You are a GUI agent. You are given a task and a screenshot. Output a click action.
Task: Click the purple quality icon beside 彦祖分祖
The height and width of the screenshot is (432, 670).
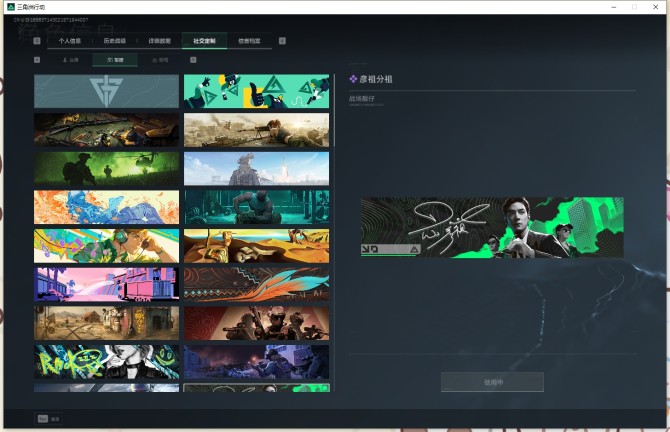353,79
